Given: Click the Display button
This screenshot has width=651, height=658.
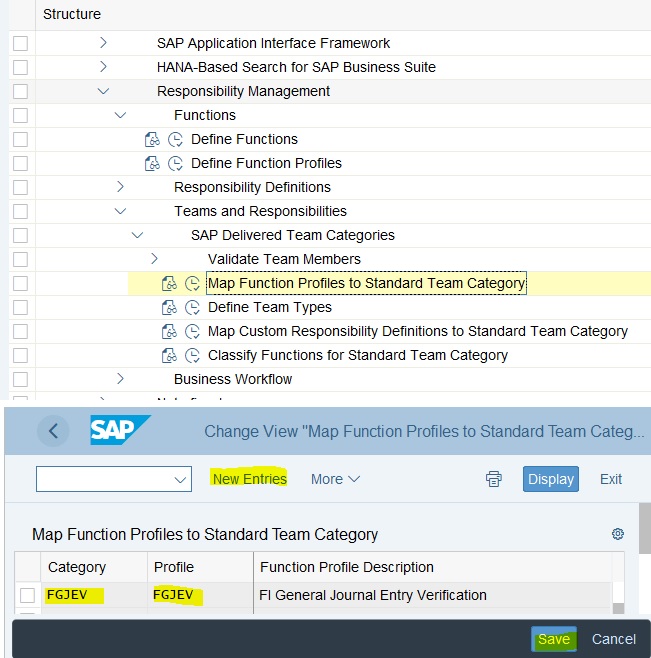Looking at the screenshot, I should [x=551, y=479].
